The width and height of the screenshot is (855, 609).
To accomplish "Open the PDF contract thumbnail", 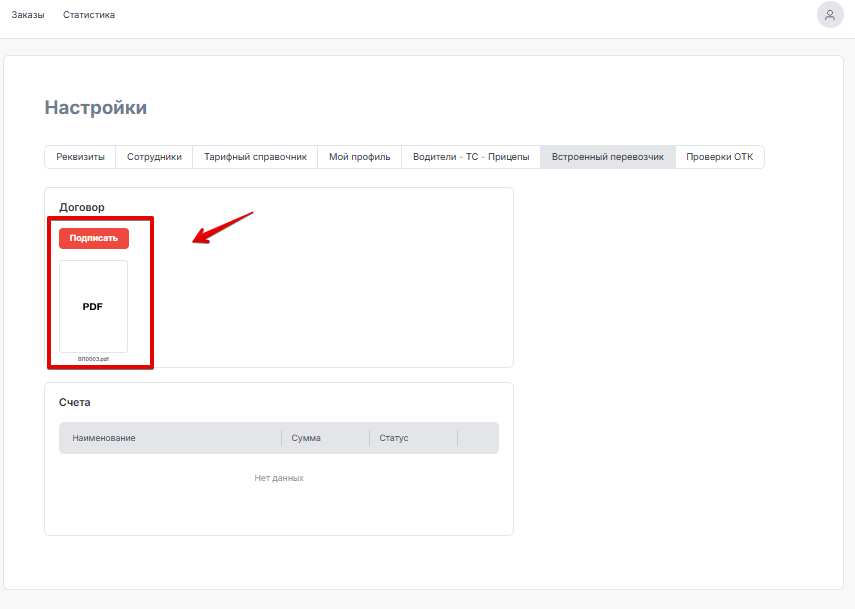I will pos(93,306).
